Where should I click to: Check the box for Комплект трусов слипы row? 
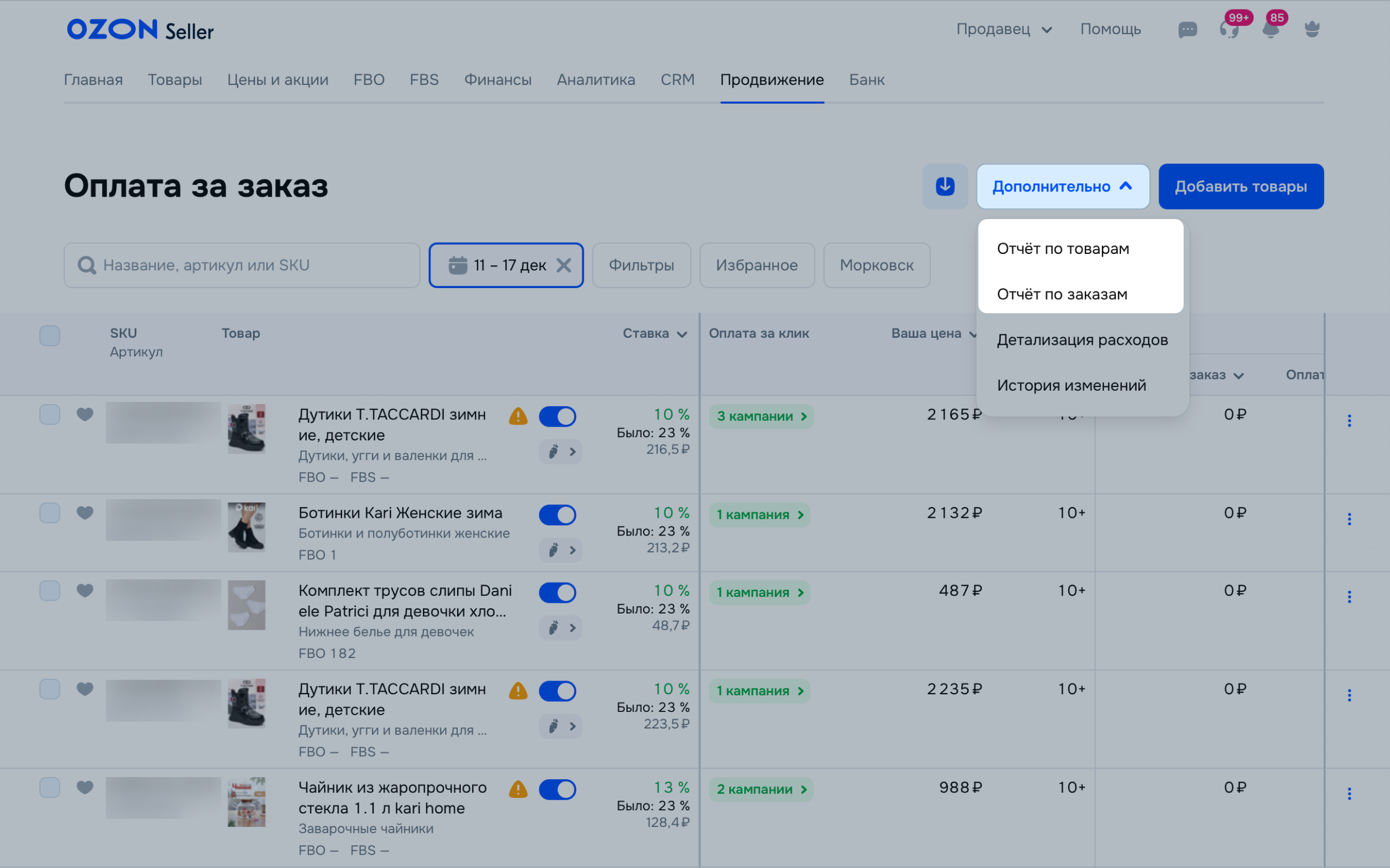(x=50, y=591)
